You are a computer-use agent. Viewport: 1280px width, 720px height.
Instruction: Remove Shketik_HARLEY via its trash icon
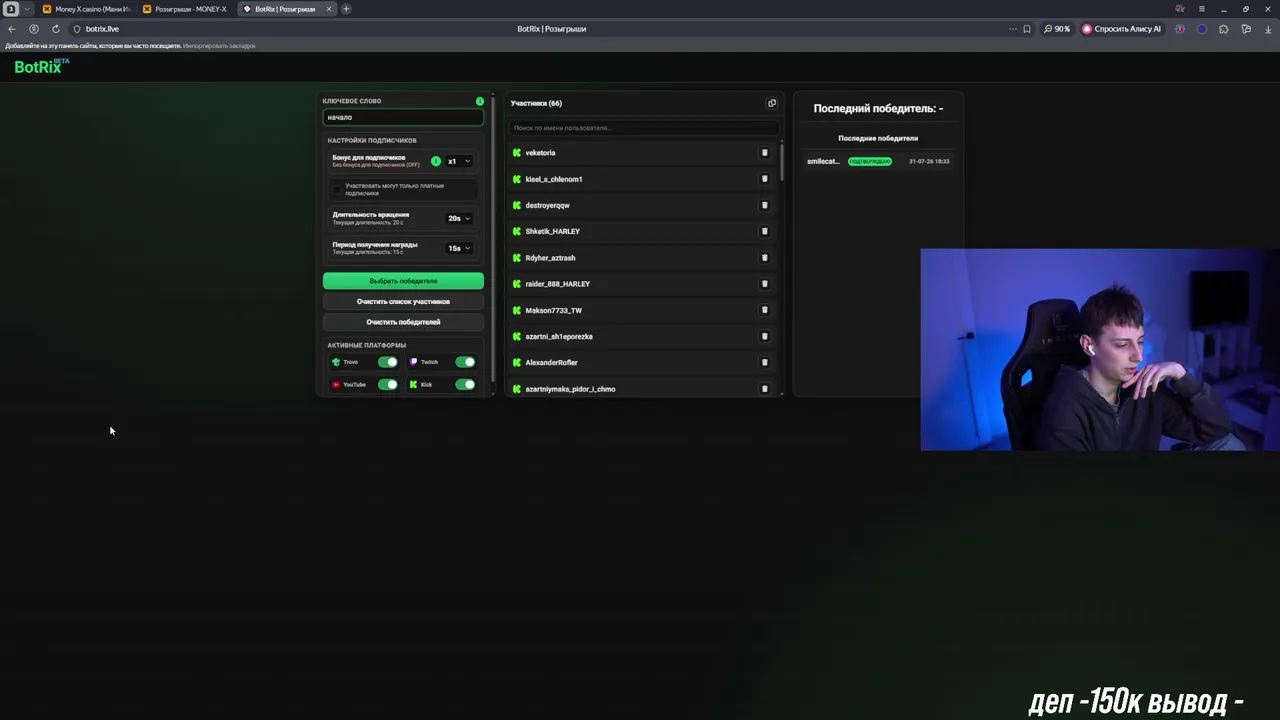click(765, 231)
